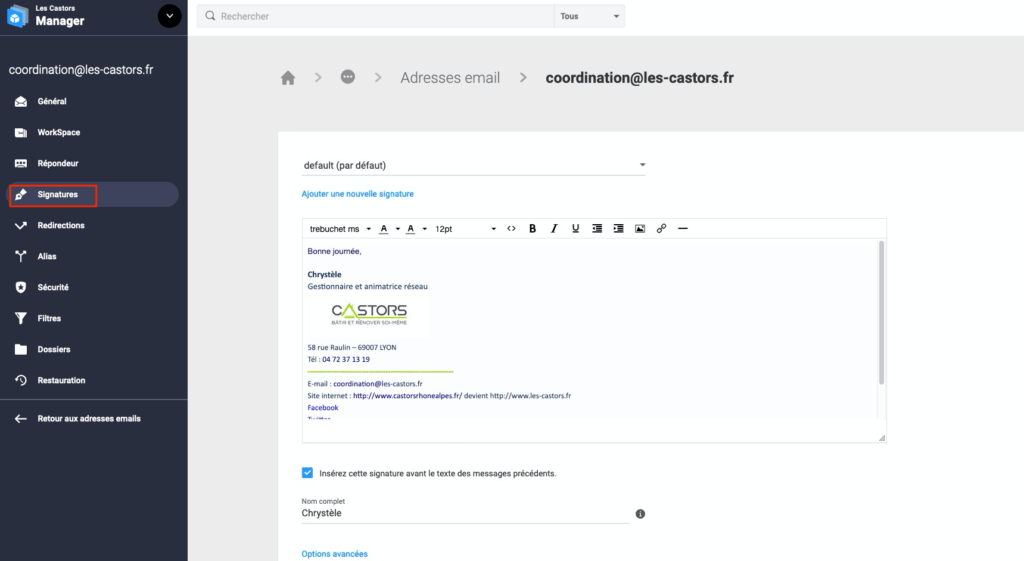Image resolution: width=1024 pixels, height=561 pixels.
Task: Click the Général envelope icon
Action: coord(21,101)
